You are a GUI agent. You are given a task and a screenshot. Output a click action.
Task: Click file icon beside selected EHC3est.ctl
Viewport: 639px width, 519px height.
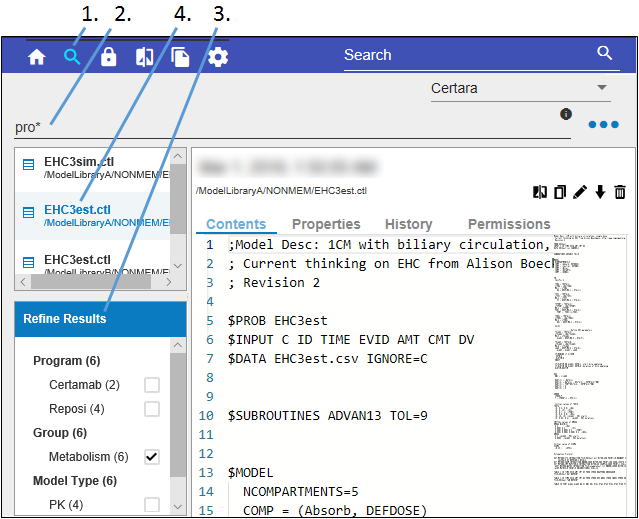coord(28,213)
